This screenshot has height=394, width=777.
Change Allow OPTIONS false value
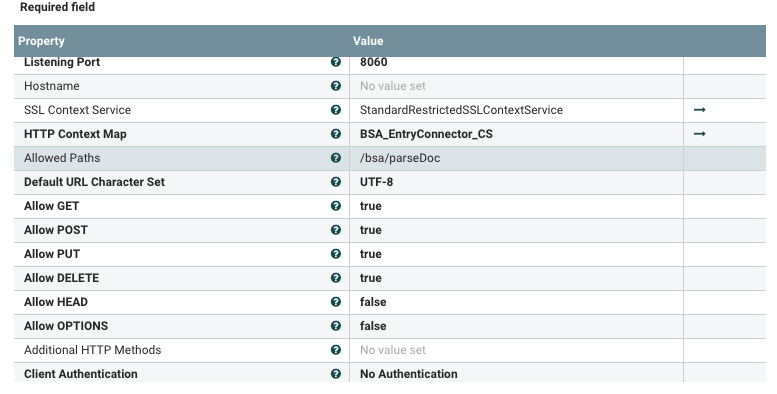516,326
